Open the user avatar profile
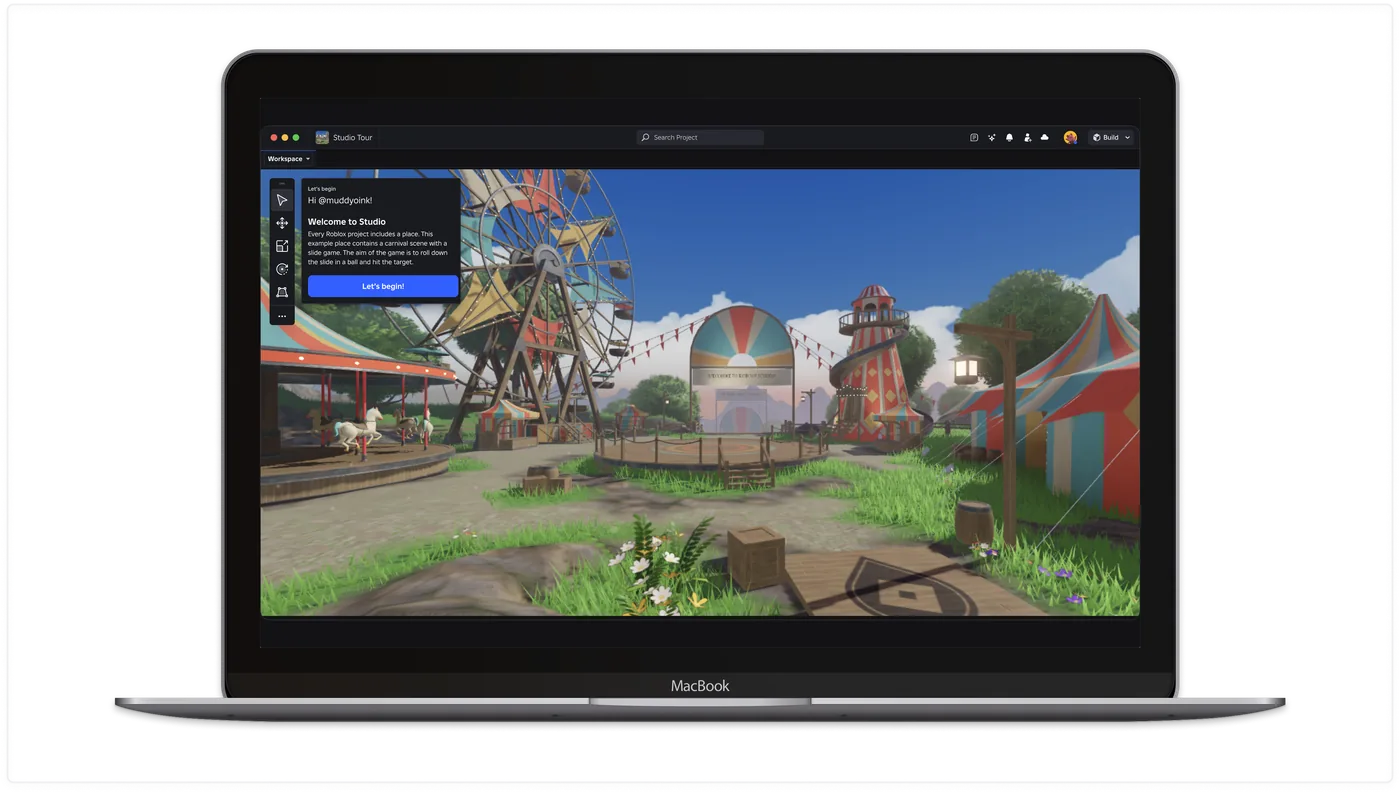Screen dimensions: 1400x793 pos(1070,137)
